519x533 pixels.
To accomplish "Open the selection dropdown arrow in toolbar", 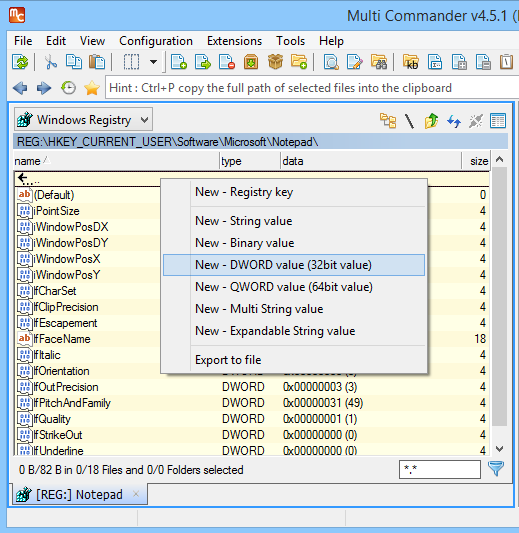I will coord(154,62).
